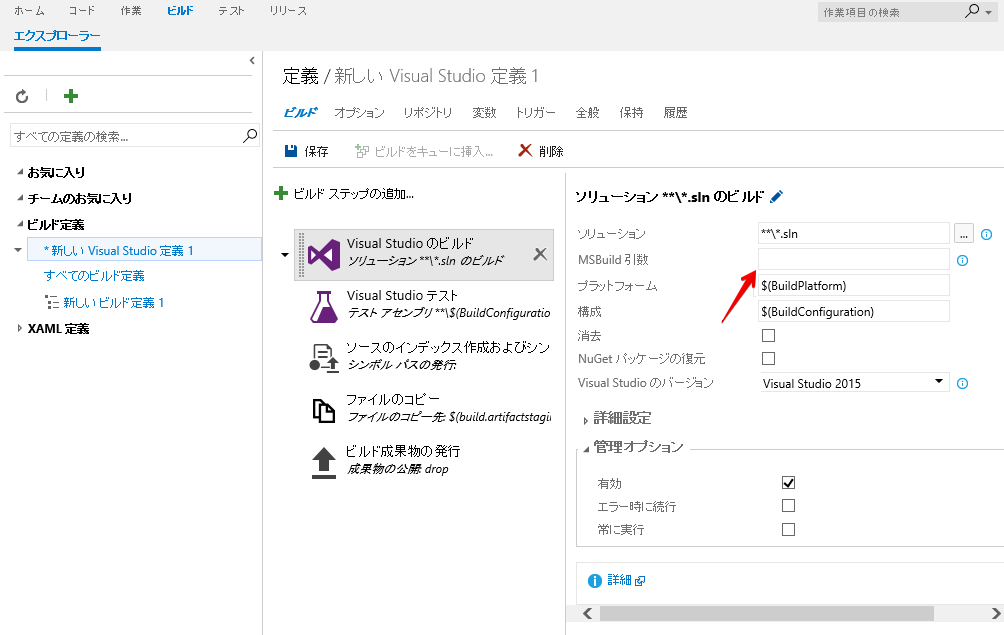Collapse the ビルド定義 tree node
1004x635 pixels.
20,224
